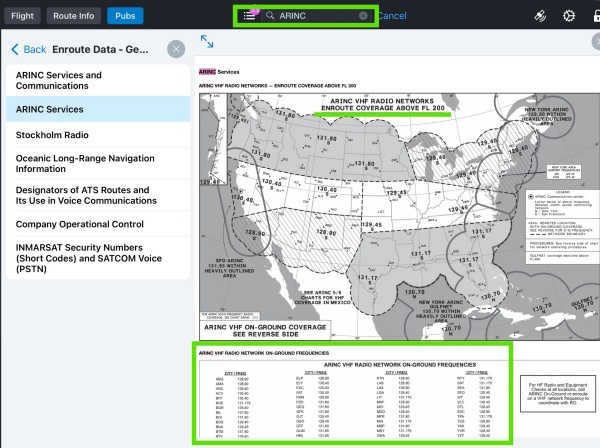Click the magnifier icon in search field
Screen dimensions: 600x448
(x=270, y=16)
